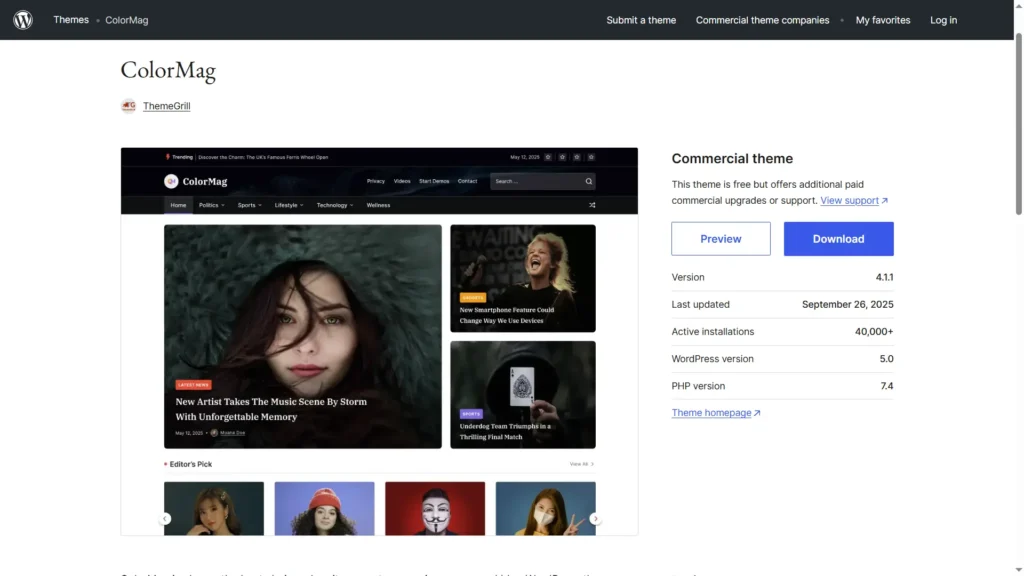
Task: Click the scrollbar down arrow
Action: pos(1018,570)
